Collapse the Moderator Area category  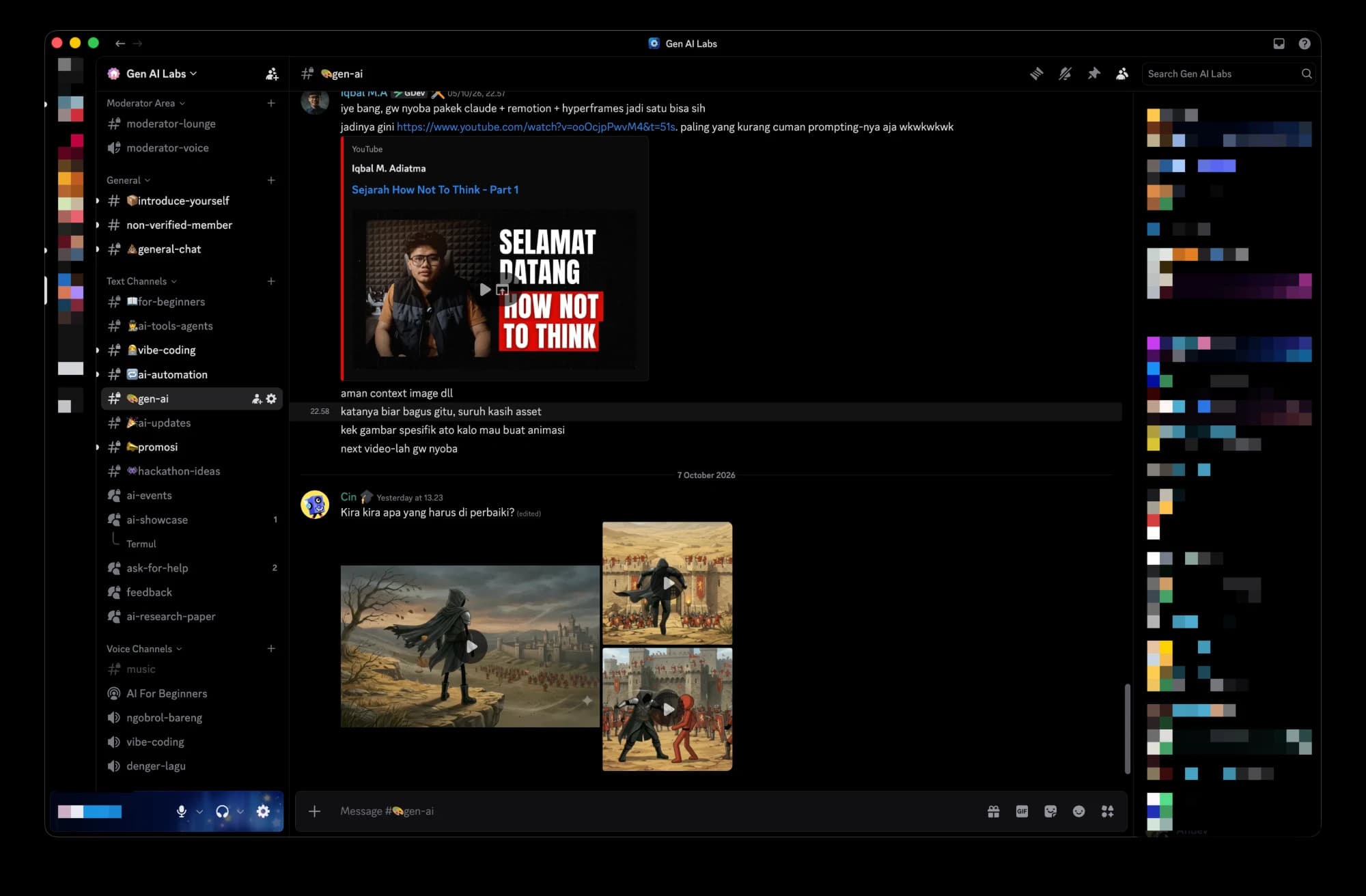[x=145, y=103]
